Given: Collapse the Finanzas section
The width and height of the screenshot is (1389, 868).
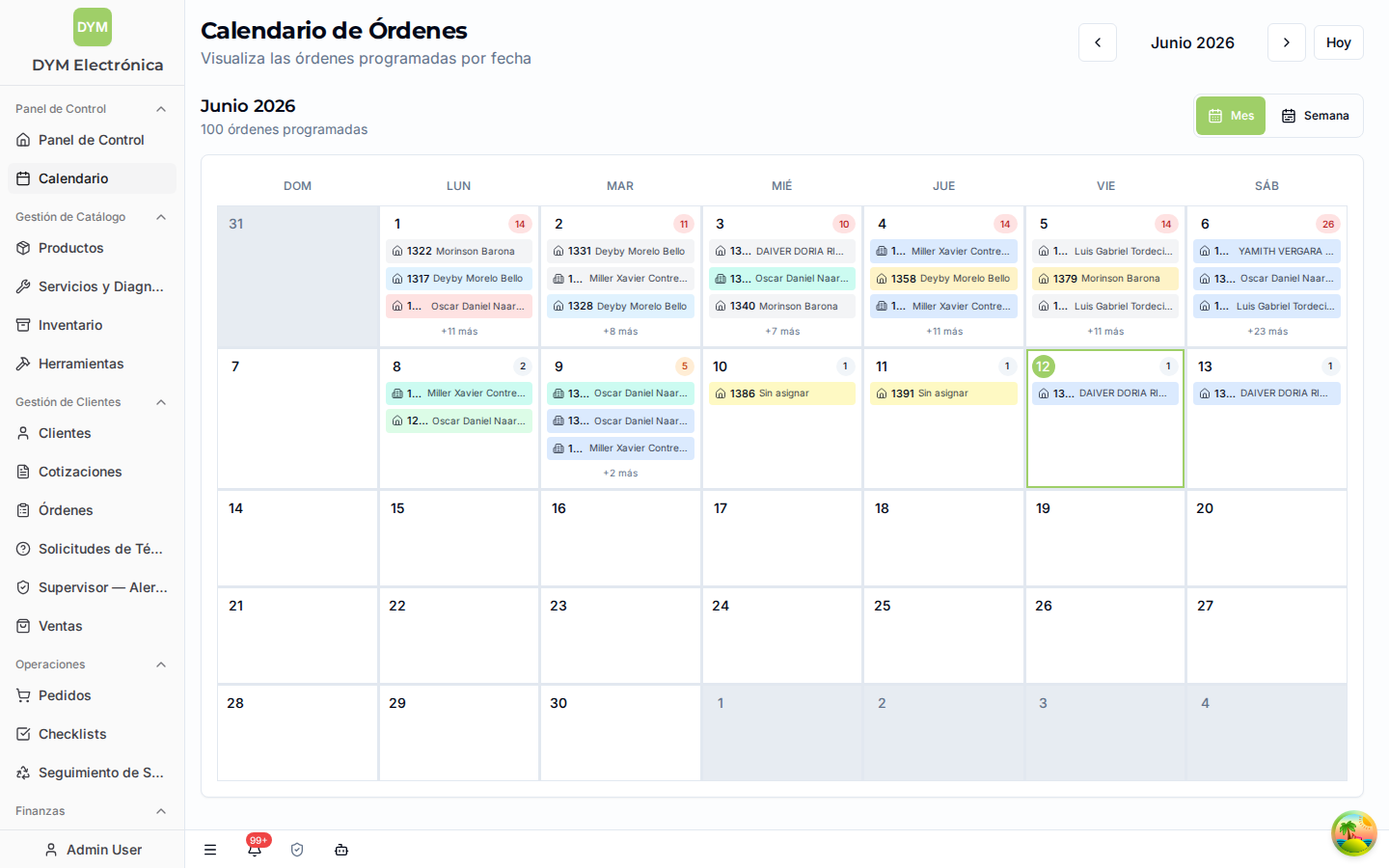Looking at the screenshot, I should point(161,811).
